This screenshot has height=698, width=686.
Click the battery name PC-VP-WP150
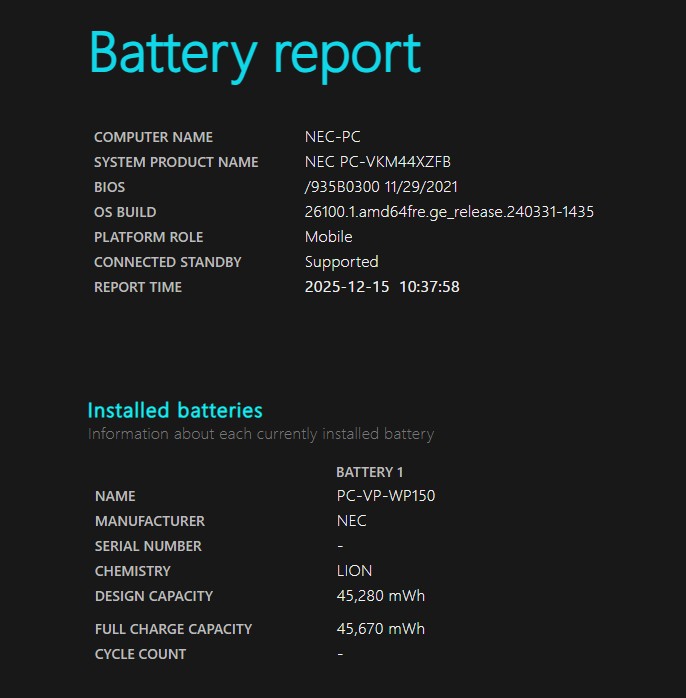coord(386,496)
